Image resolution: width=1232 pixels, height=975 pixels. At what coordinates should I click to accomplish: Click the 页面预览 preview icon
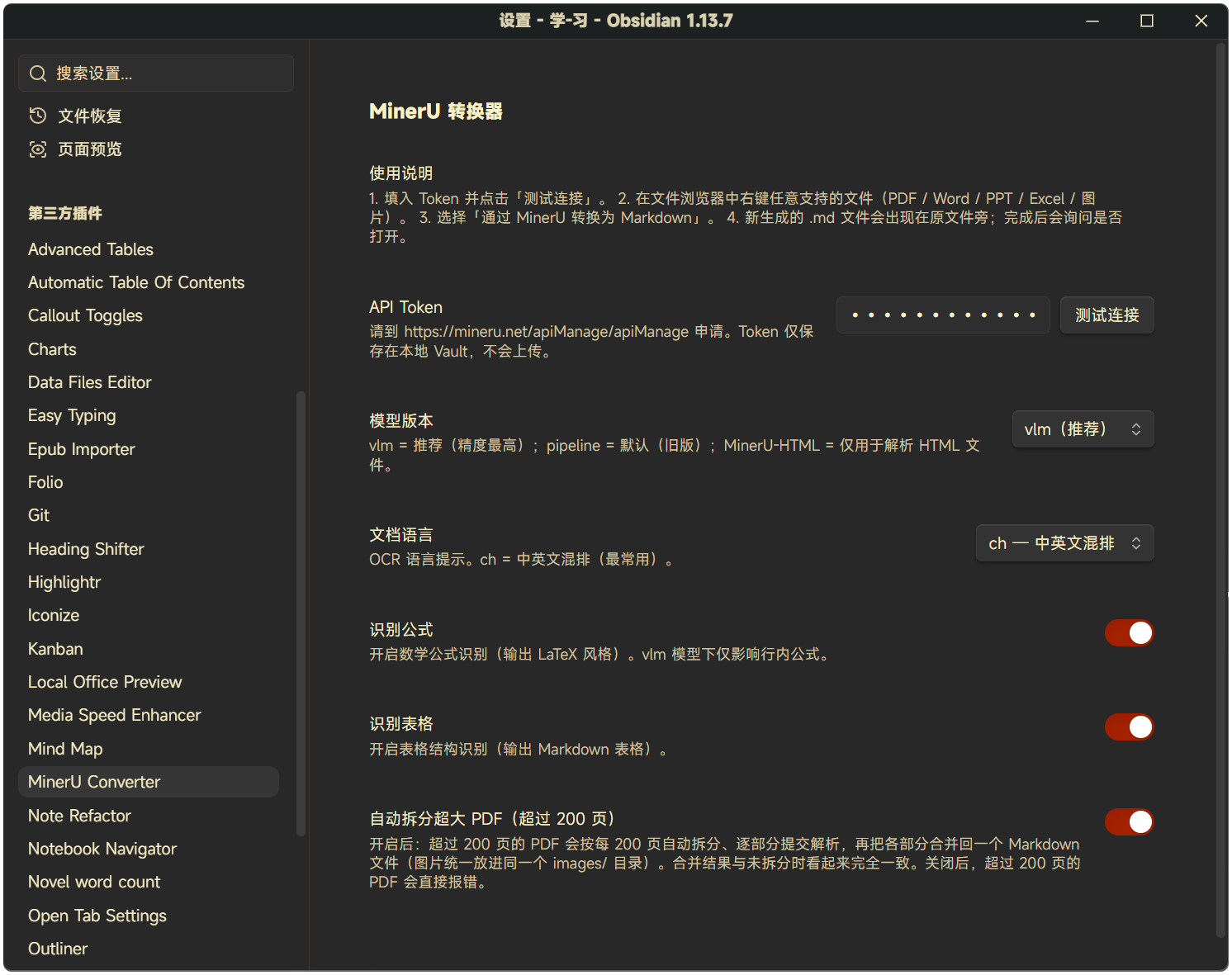[x=37, y=149]
